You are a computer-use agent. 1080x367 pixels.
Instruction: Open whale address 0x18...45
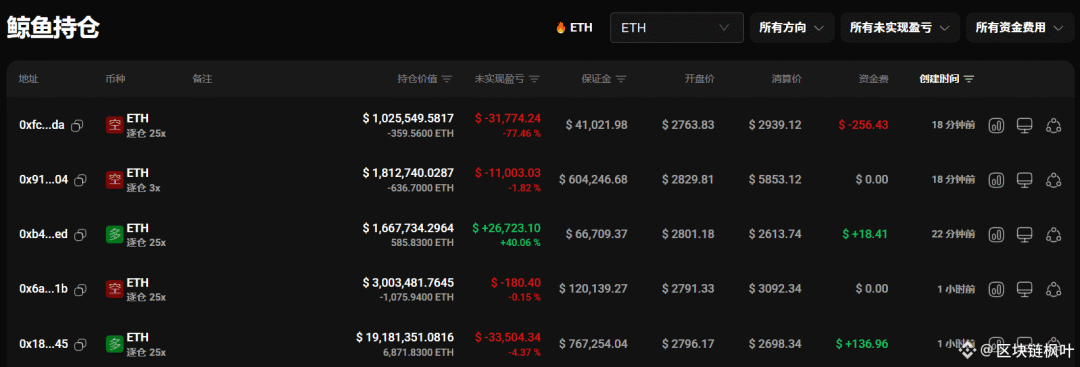click(43, 344)
